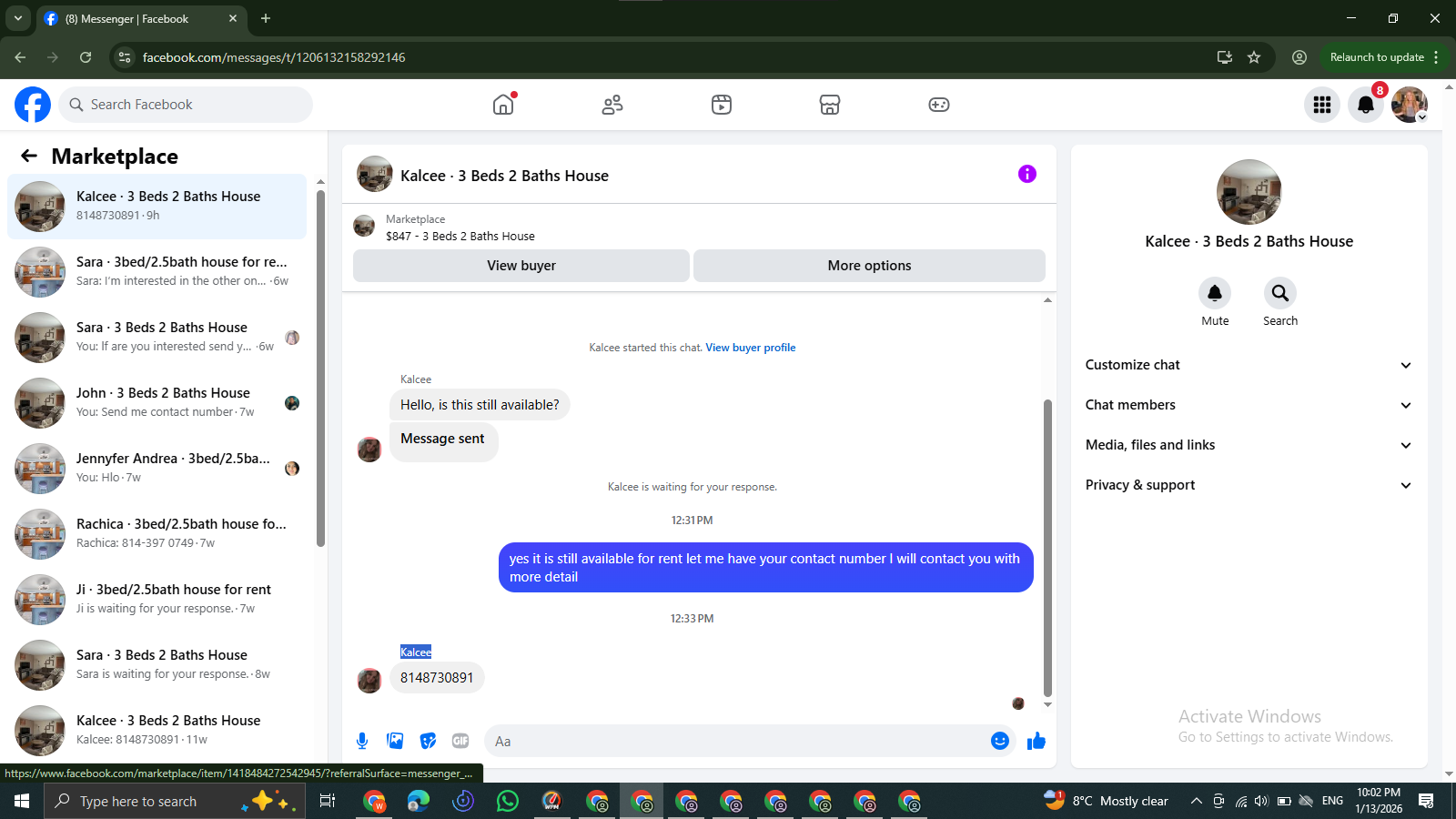Open Facebook home via logo
Screen dimensions: 1456x819
[33, 105]
